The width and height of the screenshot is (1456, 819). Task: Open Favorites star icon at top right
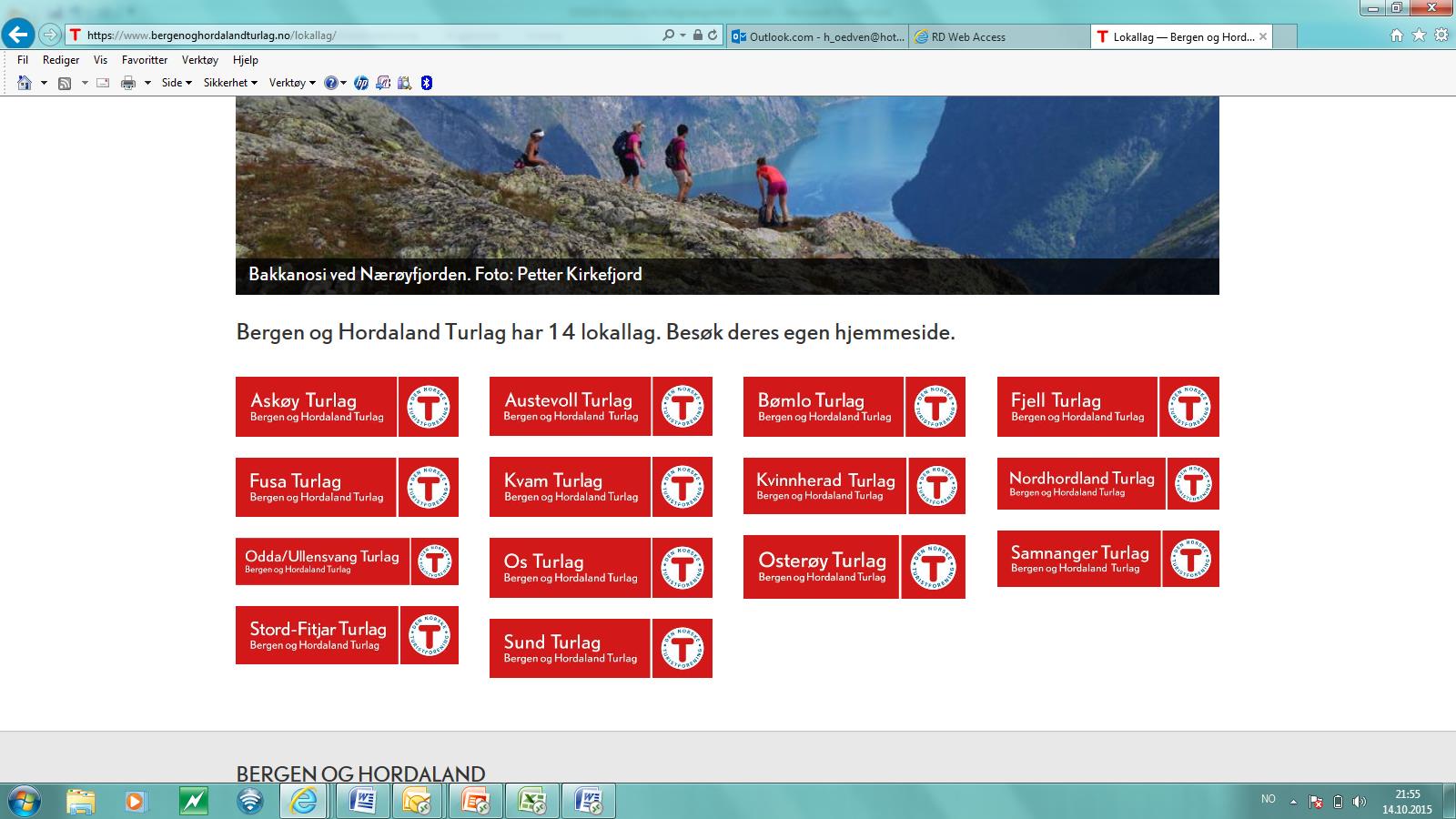pos(1419,35)
